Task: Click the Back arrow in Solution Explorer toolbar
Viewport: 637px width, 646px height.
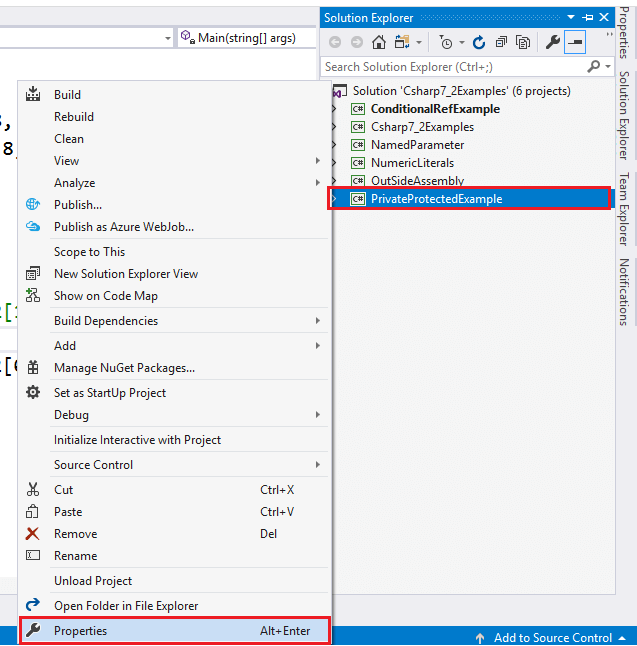Action: (x=335, y=42)
